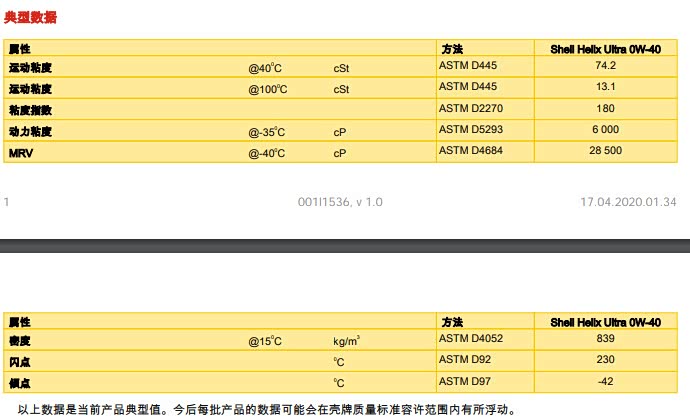Click the cSt unit in @40°C row
The height and width of the screenshot is (418, 690).
click(341, 68)
